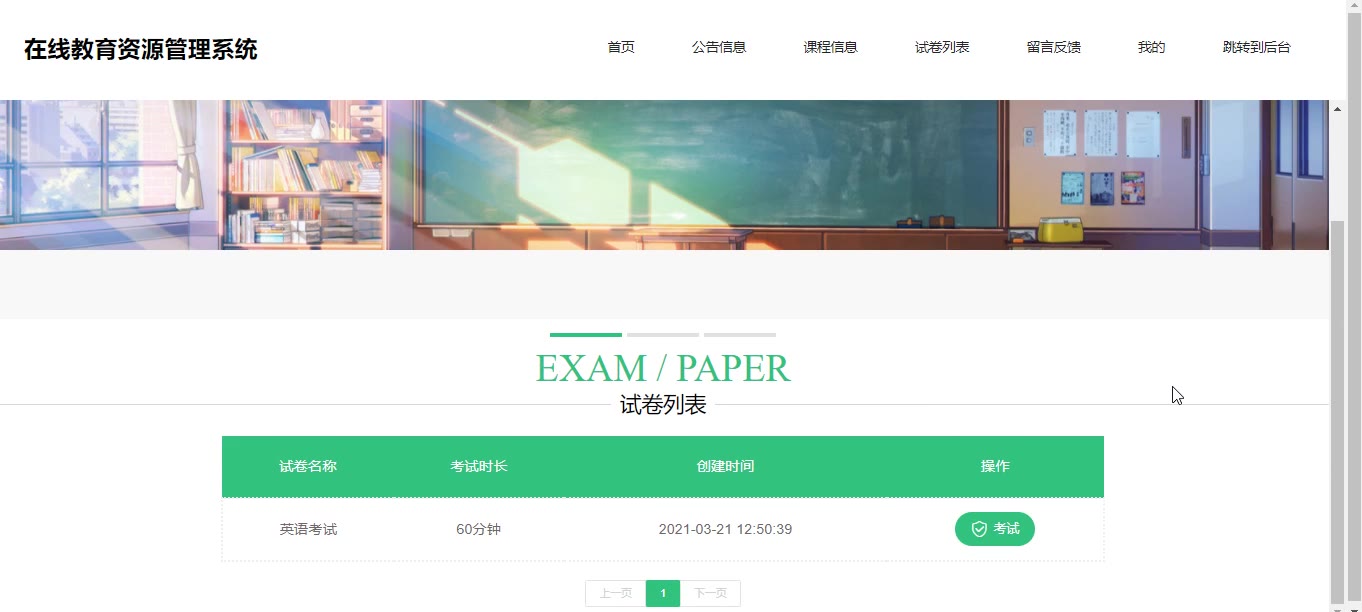Click the EXAM / PAPER heading
The image size is (1362, 612).
click(x=663, y=368)
